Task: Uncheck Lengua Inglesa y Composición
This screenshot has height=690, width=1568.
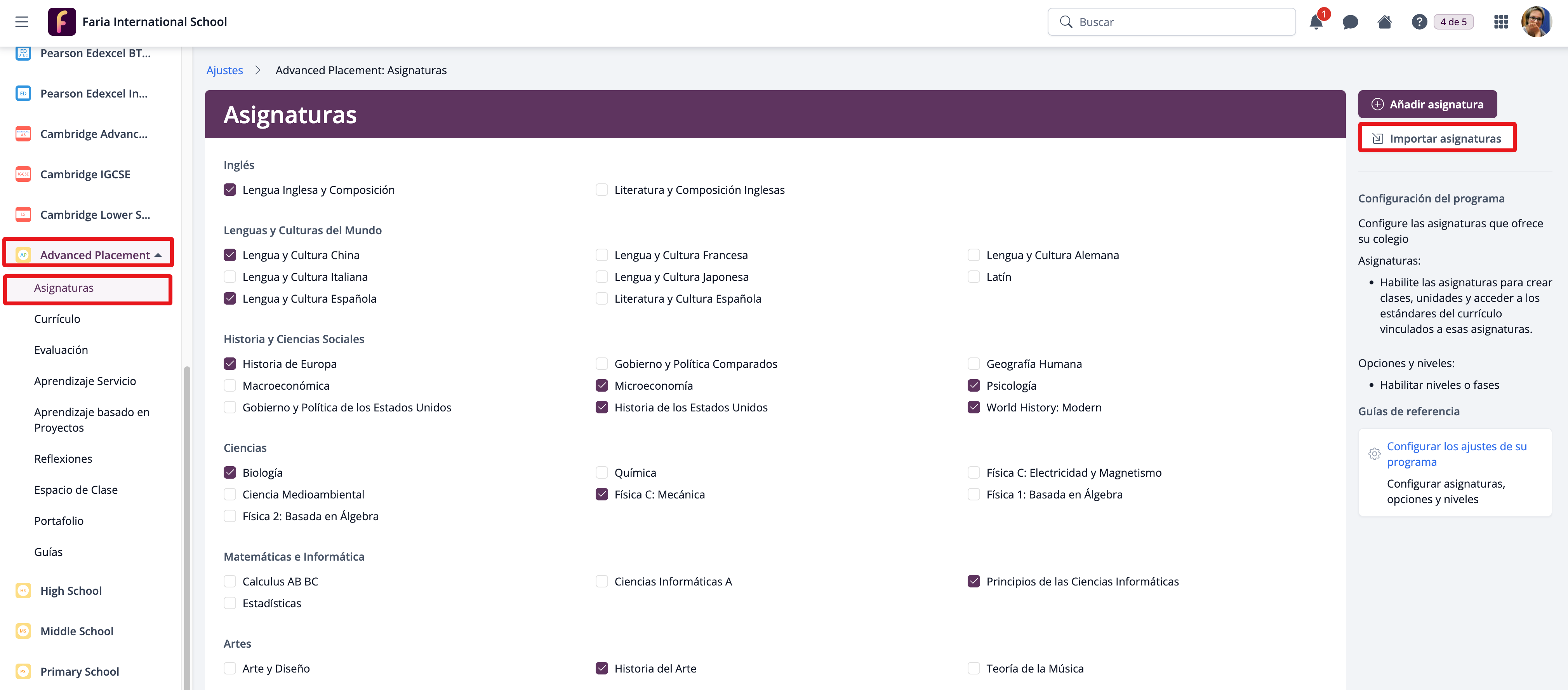Action: click(229, 189)
